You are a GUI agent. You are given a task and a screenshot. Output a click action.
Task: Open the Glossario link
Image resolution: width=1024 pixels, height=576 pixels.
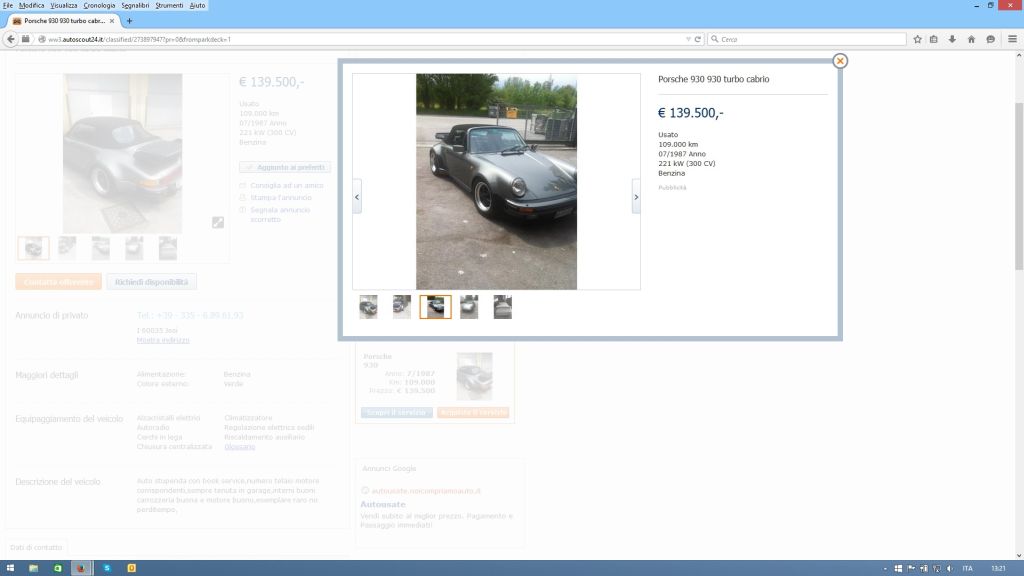click(240, 447)
